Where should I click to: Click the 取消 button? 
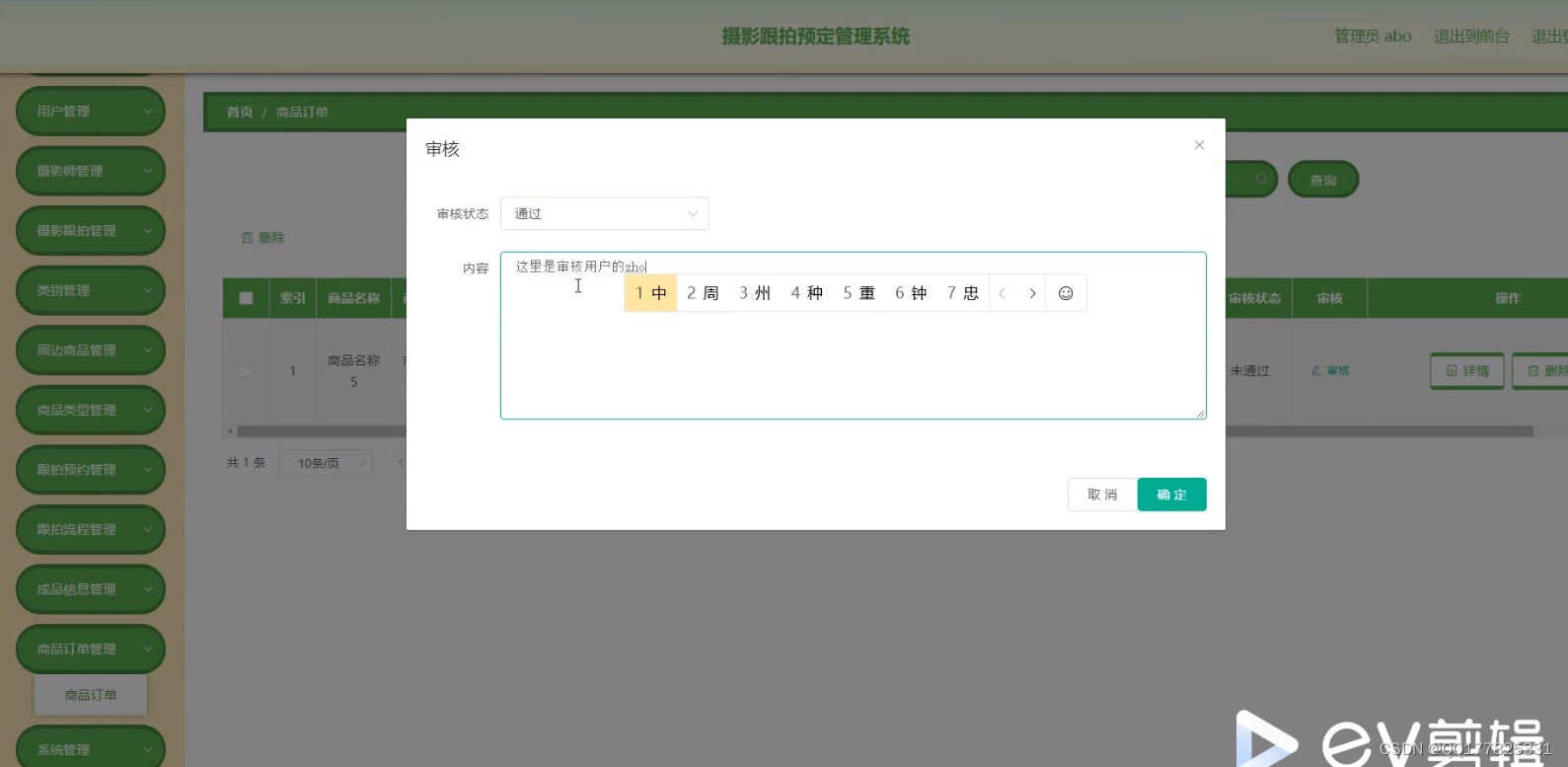[1102, 495]
